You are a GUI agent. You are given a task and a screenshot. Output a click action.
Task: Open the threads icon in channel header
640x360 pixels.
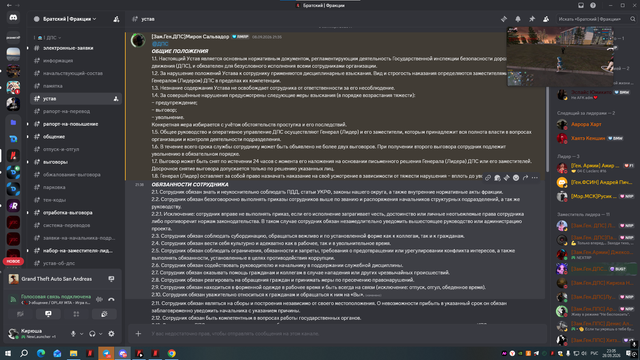(x=504, y=19)
